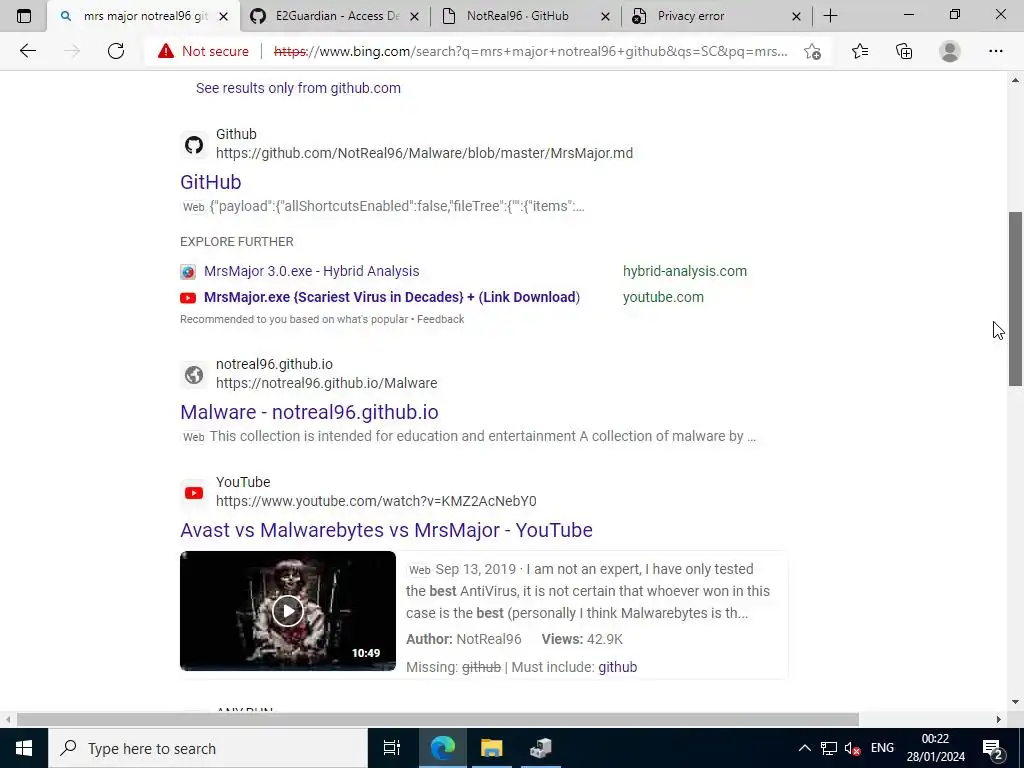Select the mrs major notreal96 search tab
Viewport: 1024px width, 768px height.
tap(144, 16)
